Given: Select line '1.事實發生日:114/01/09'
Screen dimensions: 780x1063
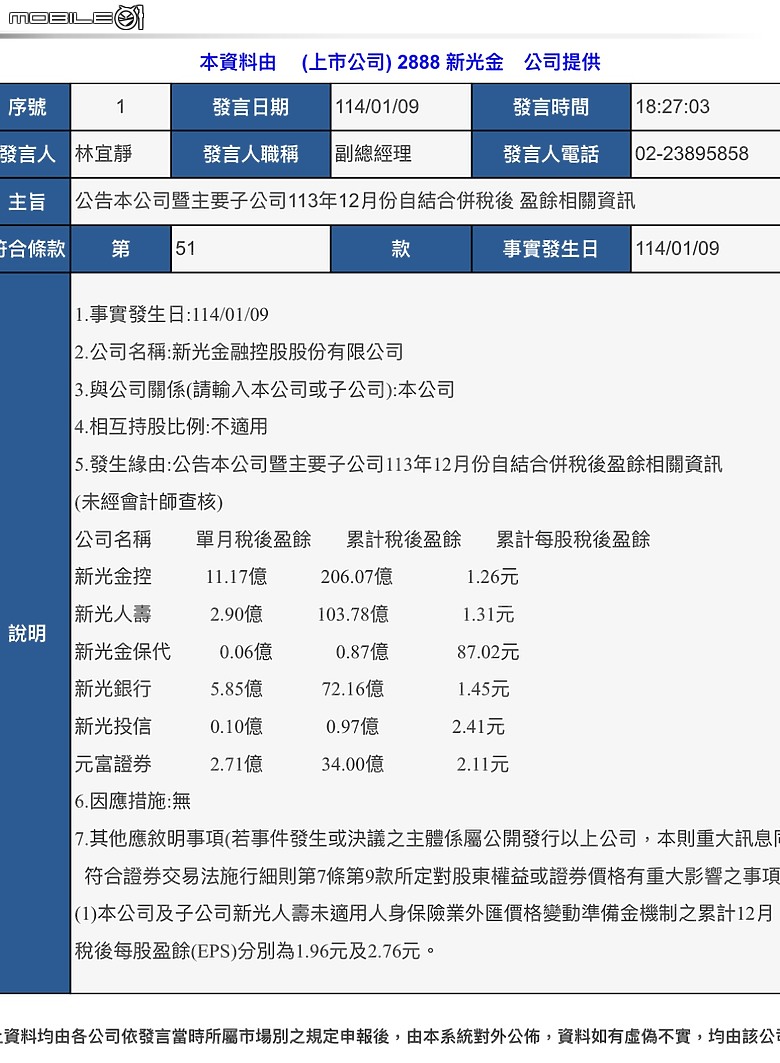Looking at the screenshot, I should coord(171,315).
